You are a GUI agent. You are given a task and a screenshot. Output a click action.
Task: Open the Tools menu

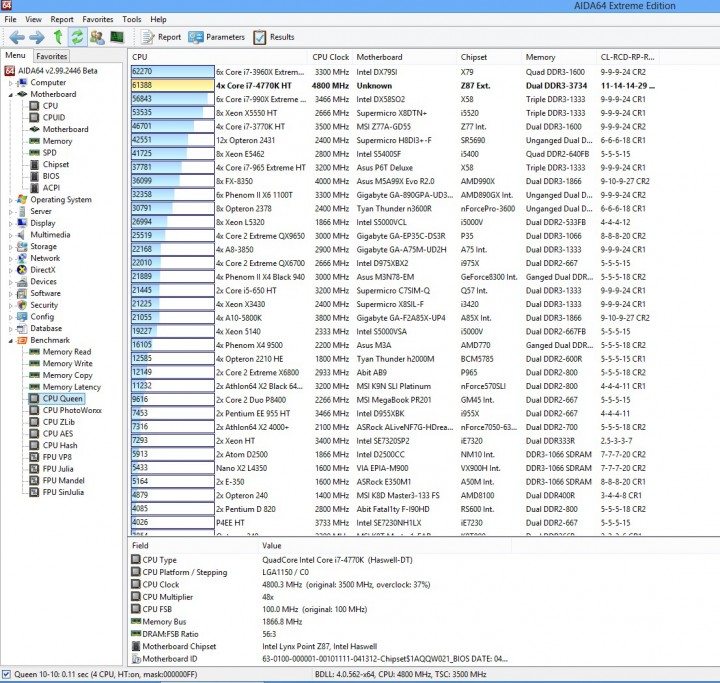click(x=132, y=19)
